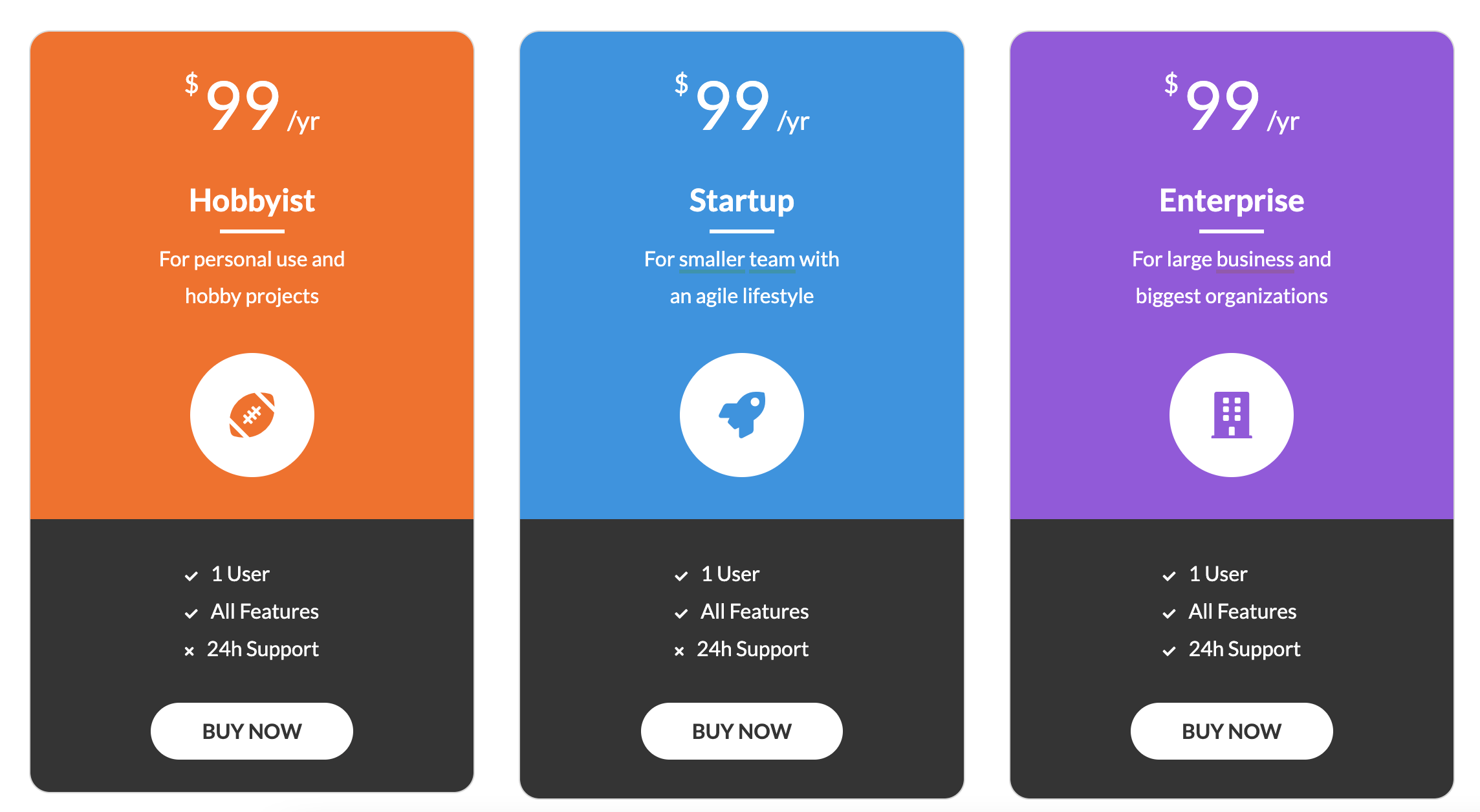Click checkmark beside Enterprise 24h Support
1480x812 pixels.
tap(1169, 650)
